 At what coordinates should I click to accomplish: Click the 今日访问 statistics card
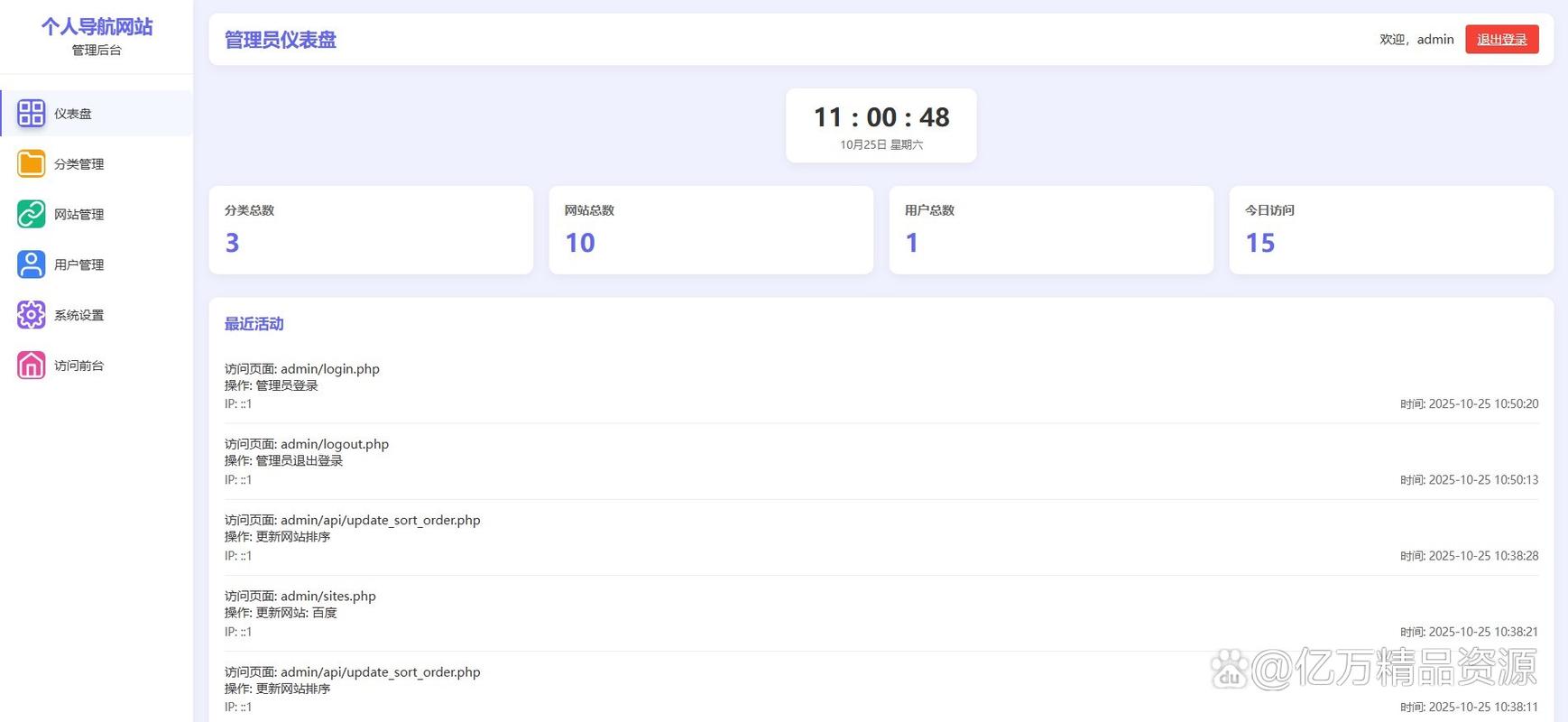pyautogui.click(x=1391, y=230)
